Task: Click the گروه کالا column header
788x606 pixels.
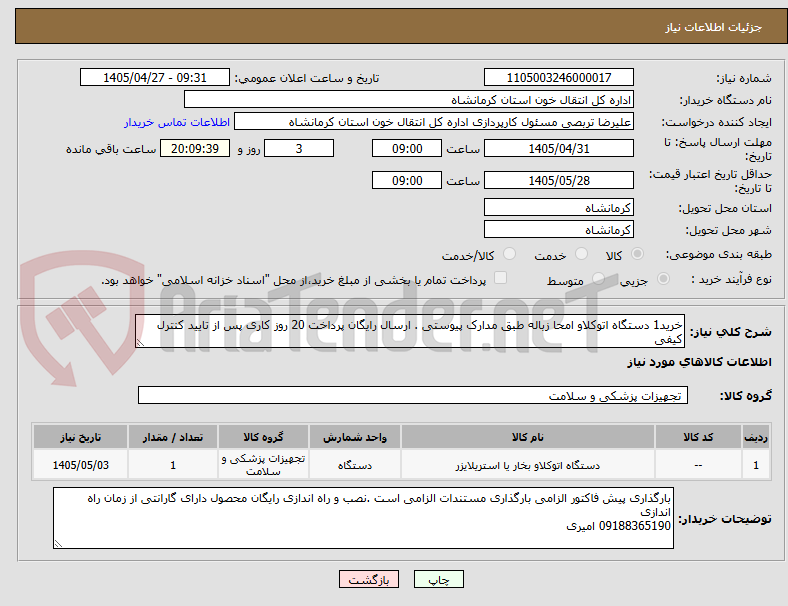Action: [263, 437]
